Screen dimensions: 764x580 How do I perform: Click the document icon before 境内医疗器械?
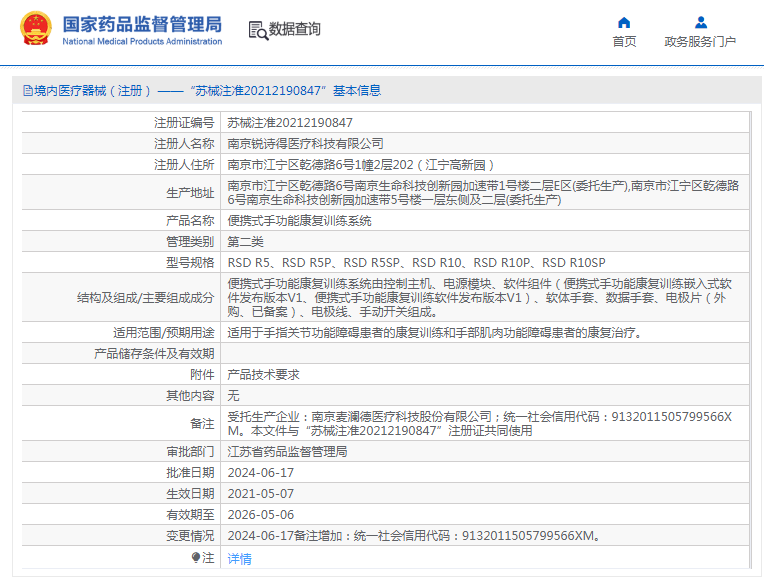click(28, 91)
